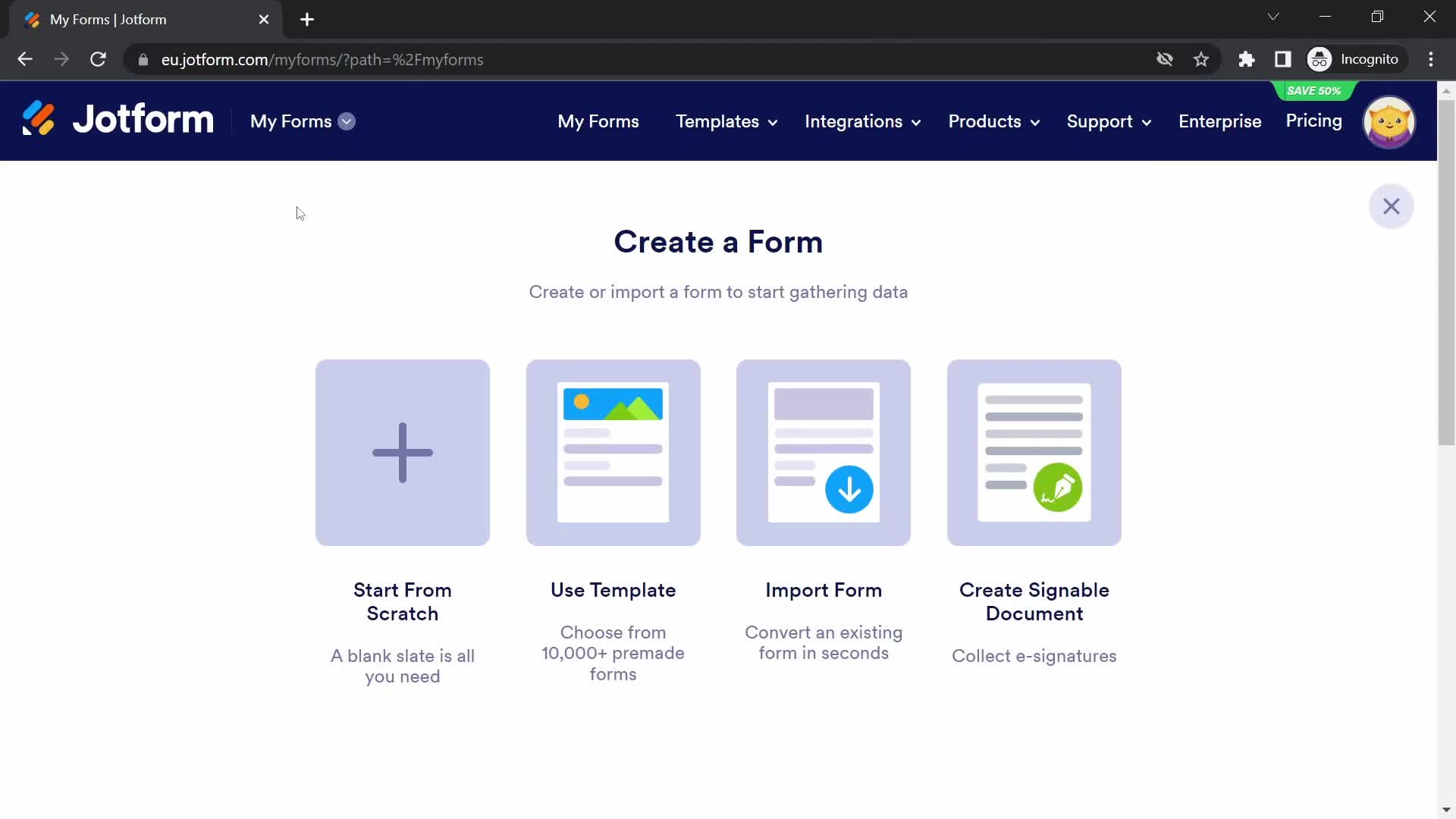Click 'Collect e-signatures' text
This screenshot has width=1456, height=819.
click(1034, 656)
